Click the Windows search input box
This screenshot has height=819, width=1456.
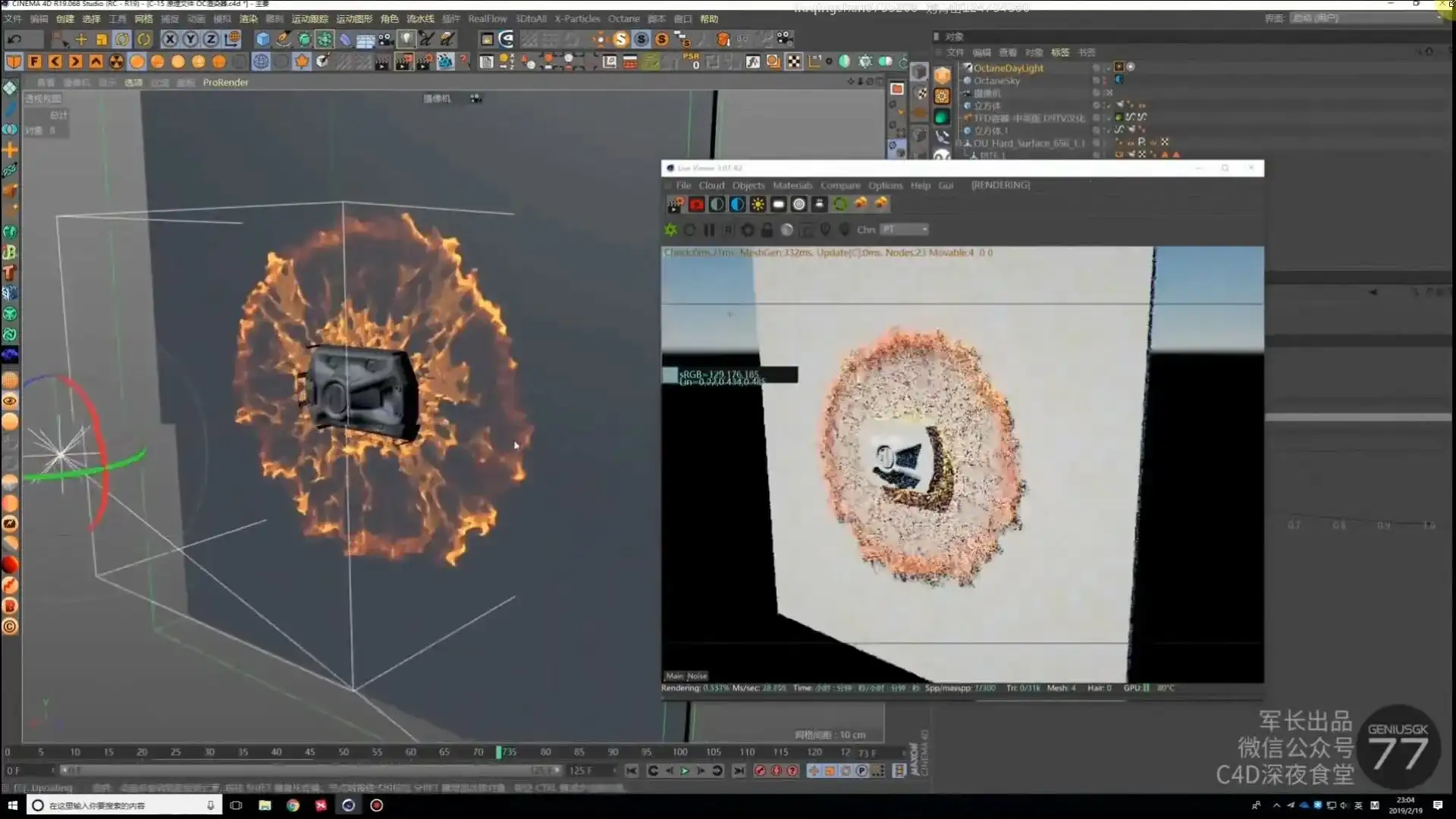(121, 805)
